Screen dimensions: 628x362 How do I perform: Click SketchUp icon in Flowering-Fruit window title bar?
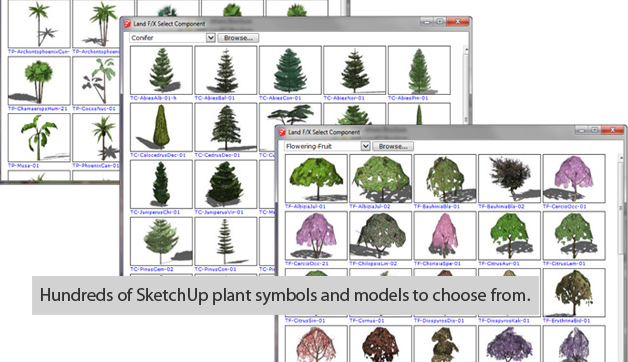tap(282, 132)
